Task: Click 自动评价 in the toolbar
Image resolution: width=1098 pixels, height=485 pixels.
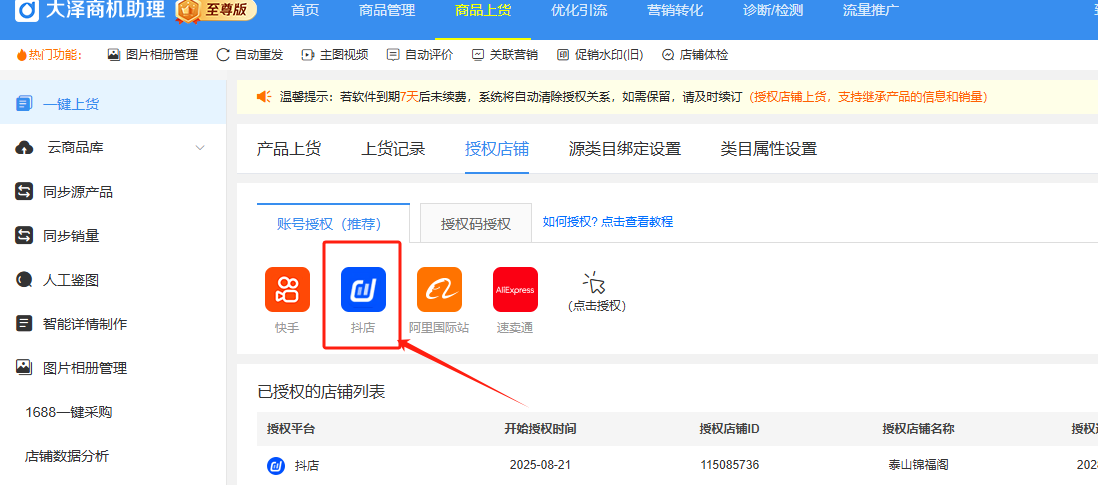Action: pos(420,55)
